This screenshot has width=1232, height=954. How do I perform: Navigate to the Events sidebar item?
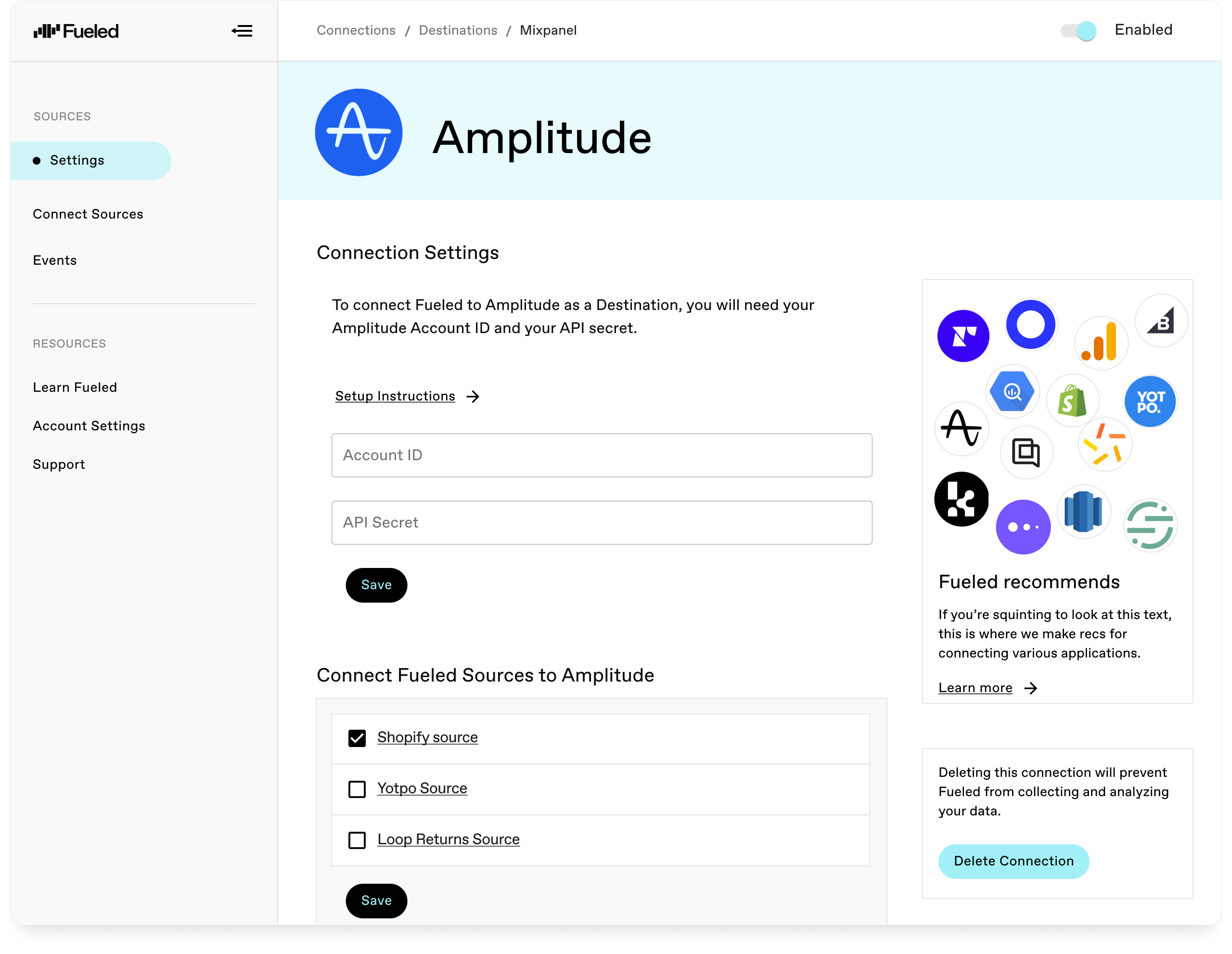pos(55,260)
